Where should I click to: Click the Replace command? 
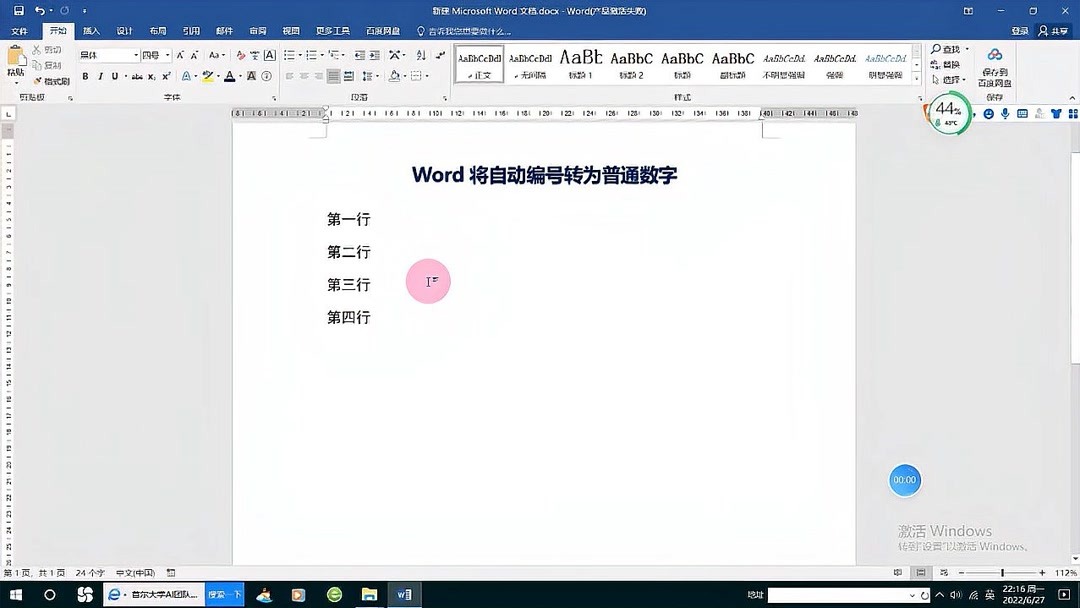click(x=948, y=64)
